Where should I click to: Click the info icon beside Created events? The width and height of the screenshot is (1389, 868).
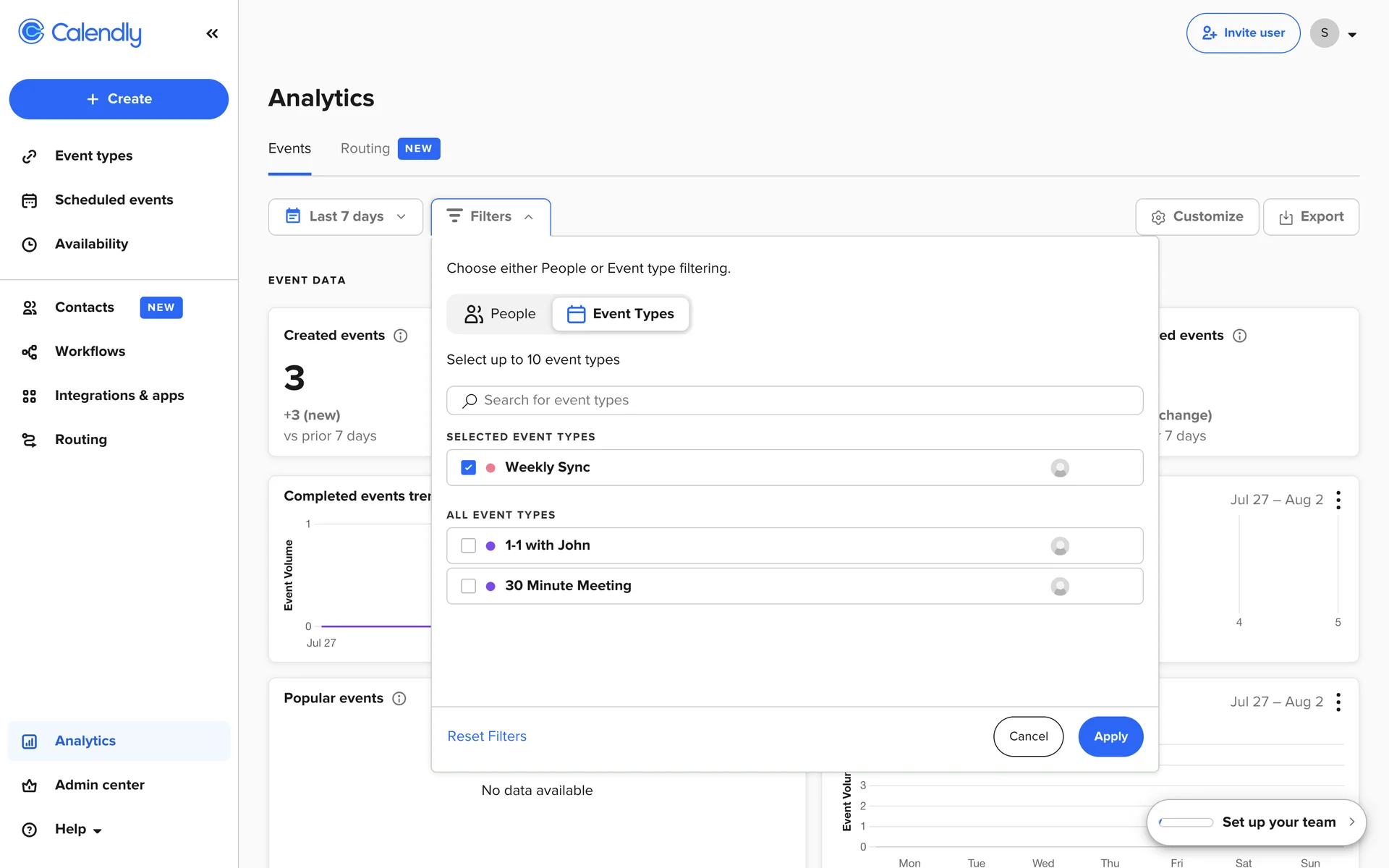[400, 336]
